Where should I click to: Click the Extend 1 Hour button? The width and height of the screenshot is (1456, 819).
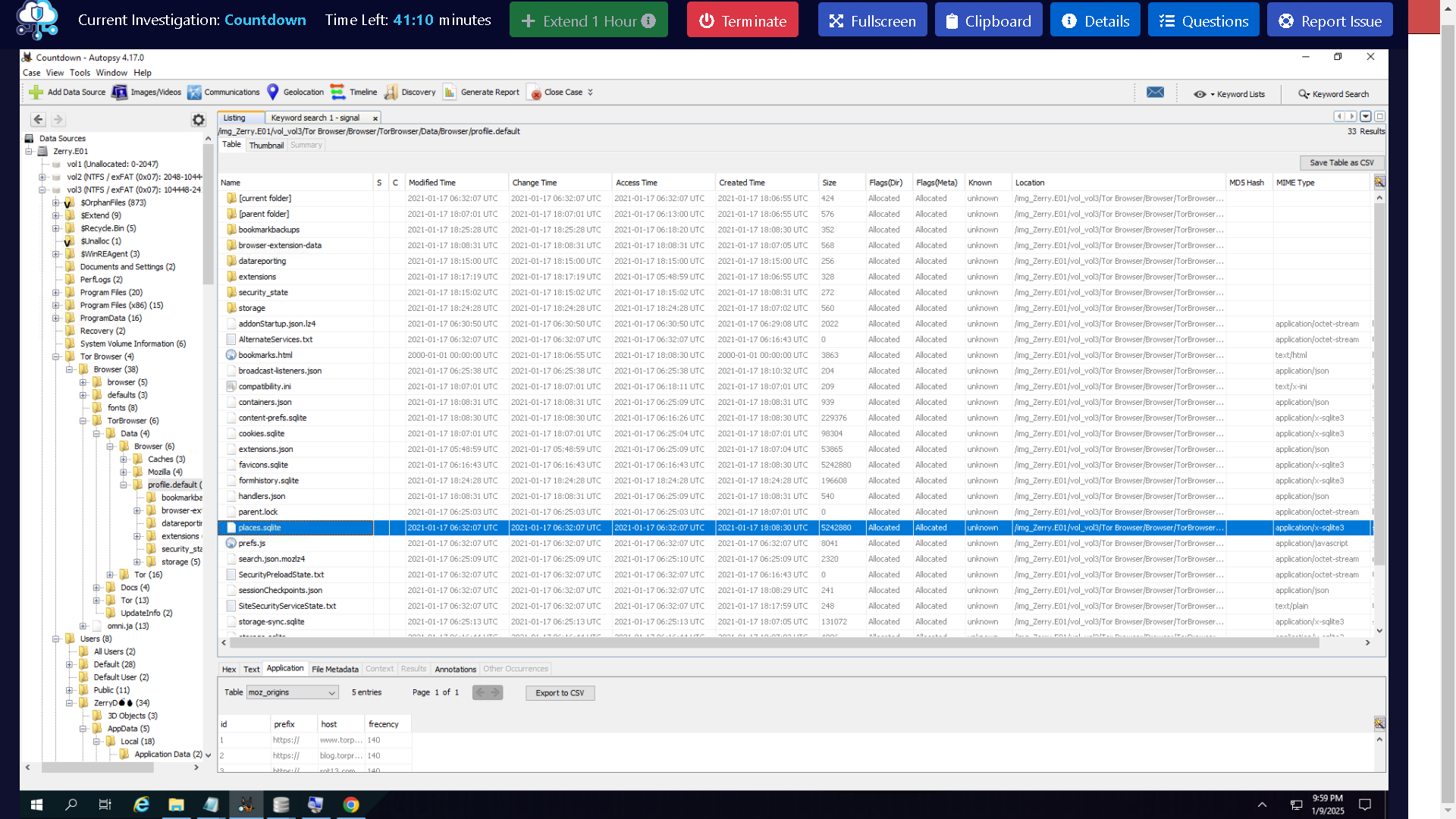pyautogui.click(x=588, y=20)
